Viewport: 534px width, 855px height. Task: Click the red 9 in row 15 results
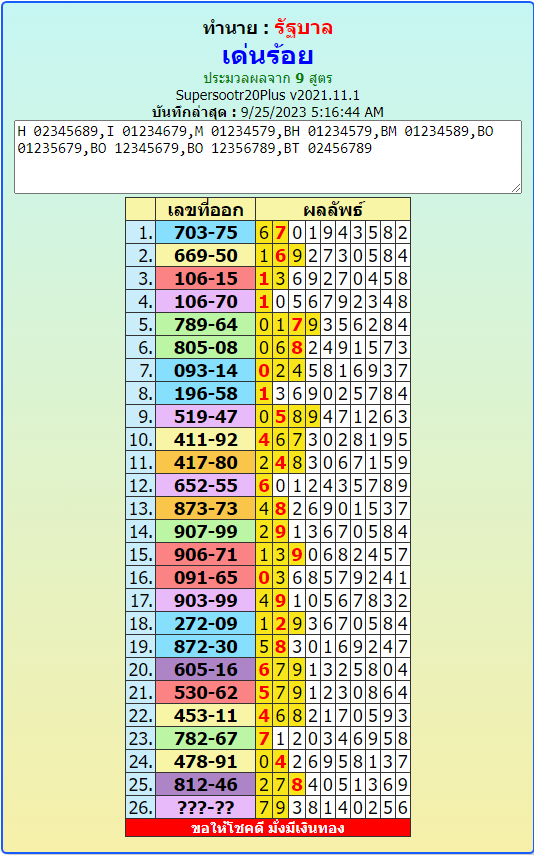(x=296, y=555)
